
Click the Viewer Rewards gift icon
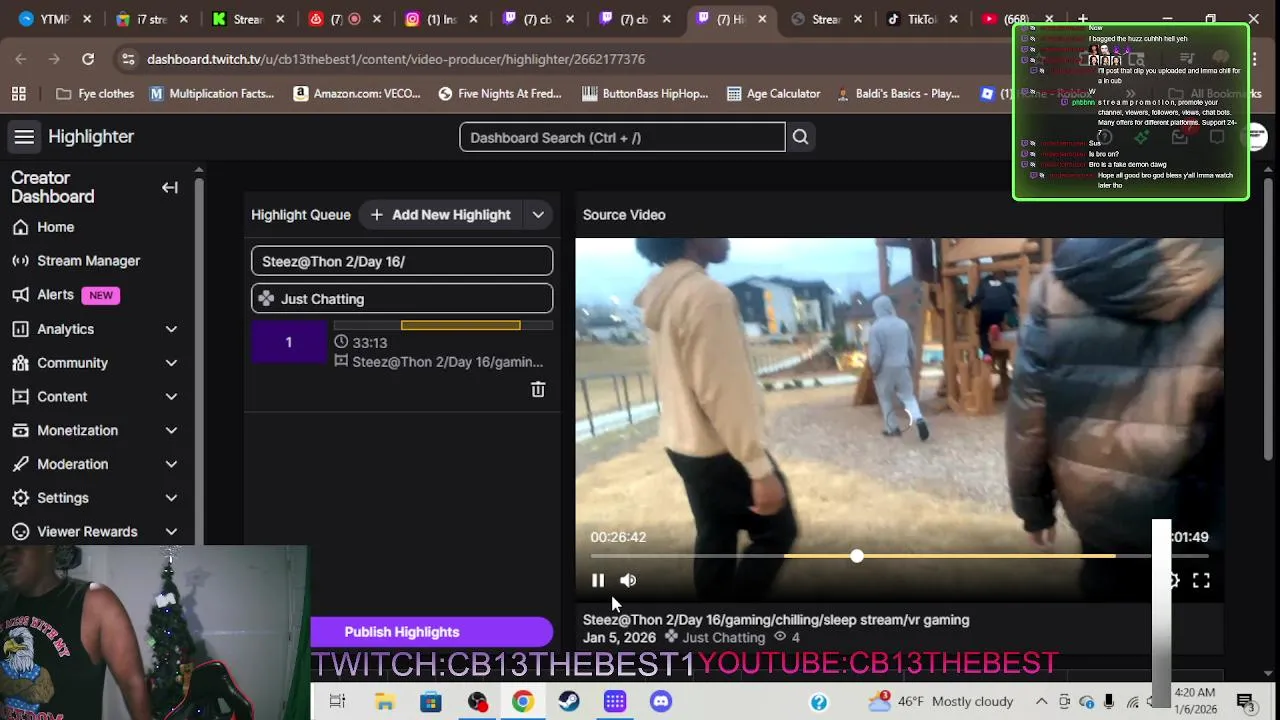point(20,532)
